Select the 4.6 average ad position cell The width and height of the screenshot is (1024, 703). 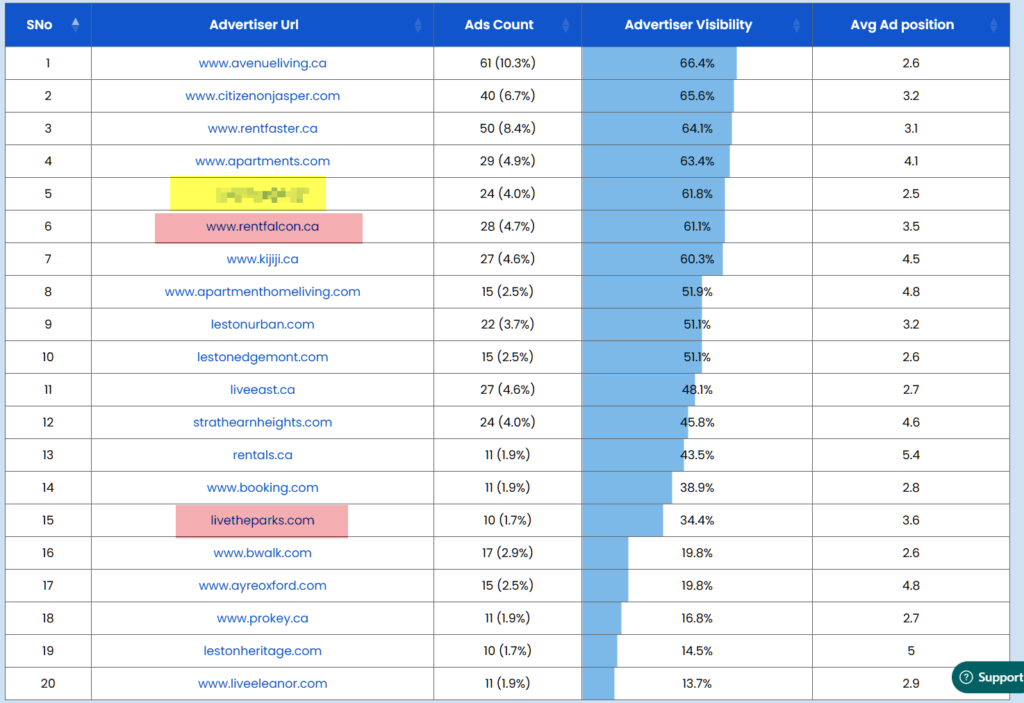pos(911,423)
